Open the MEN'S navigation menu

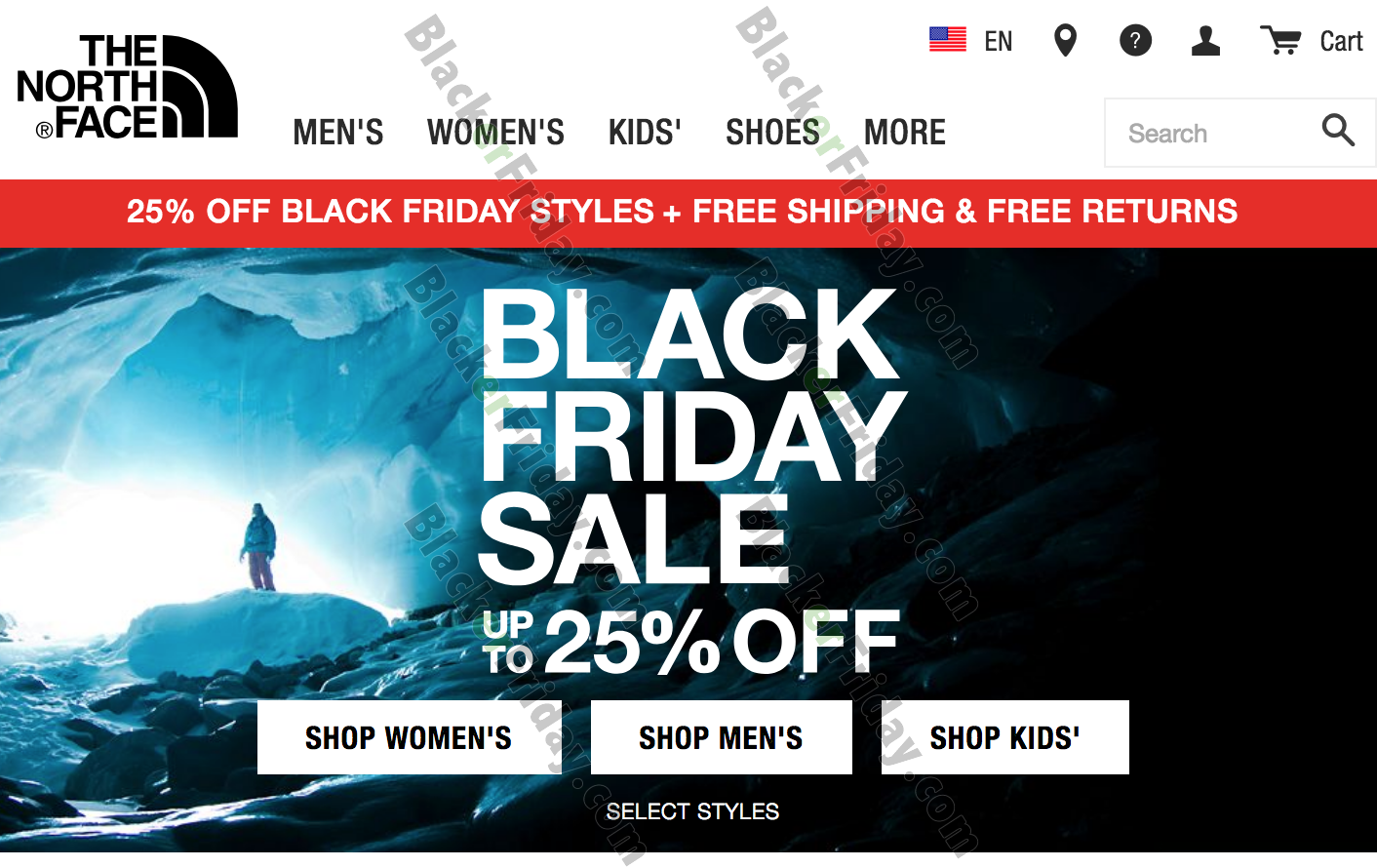[338, 132]
